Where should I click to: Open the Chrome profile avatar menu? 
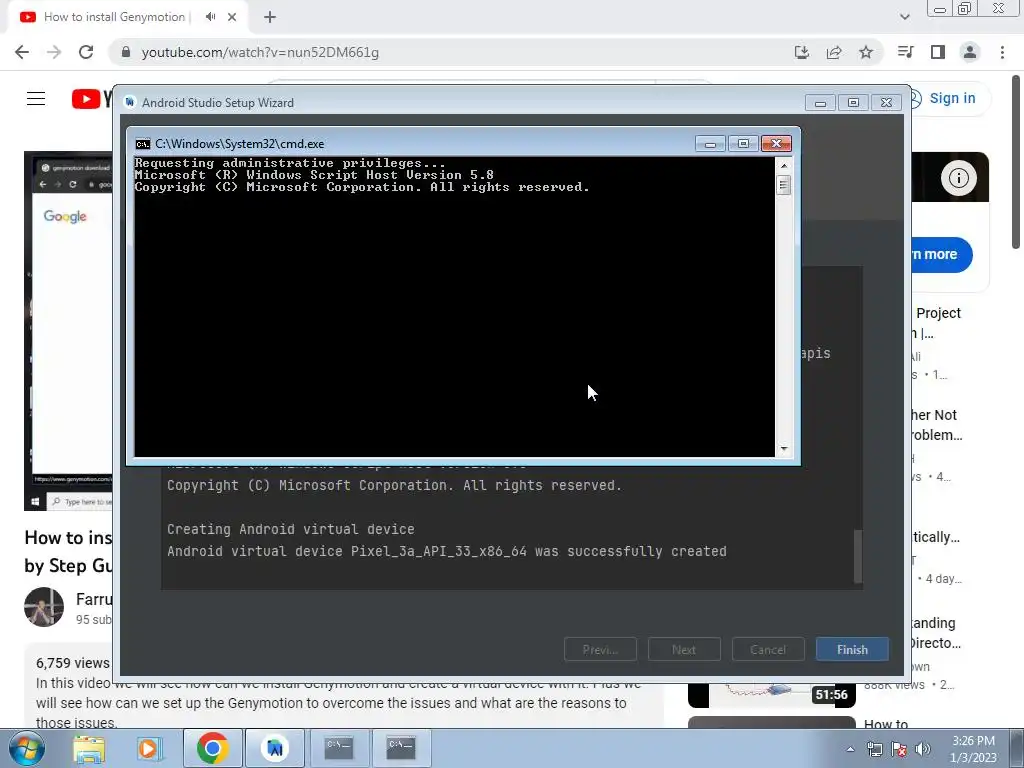pyautogui.click(x=970, y=52)
